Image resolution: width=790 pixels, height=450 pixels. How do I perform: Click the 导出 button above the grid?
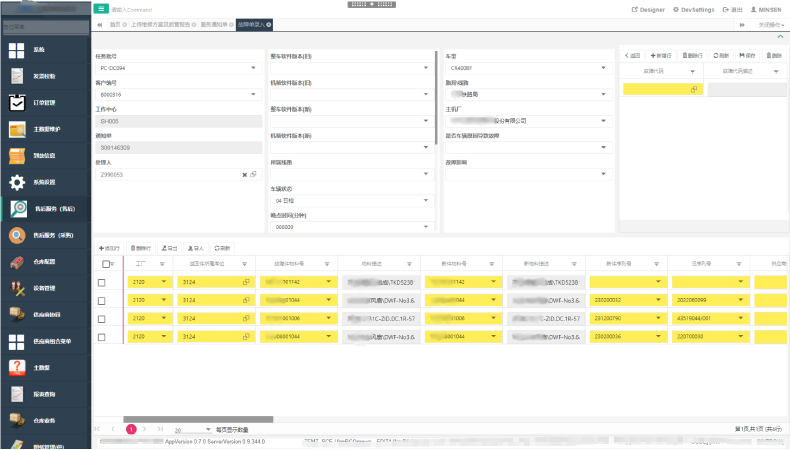(x=171, y=247)
